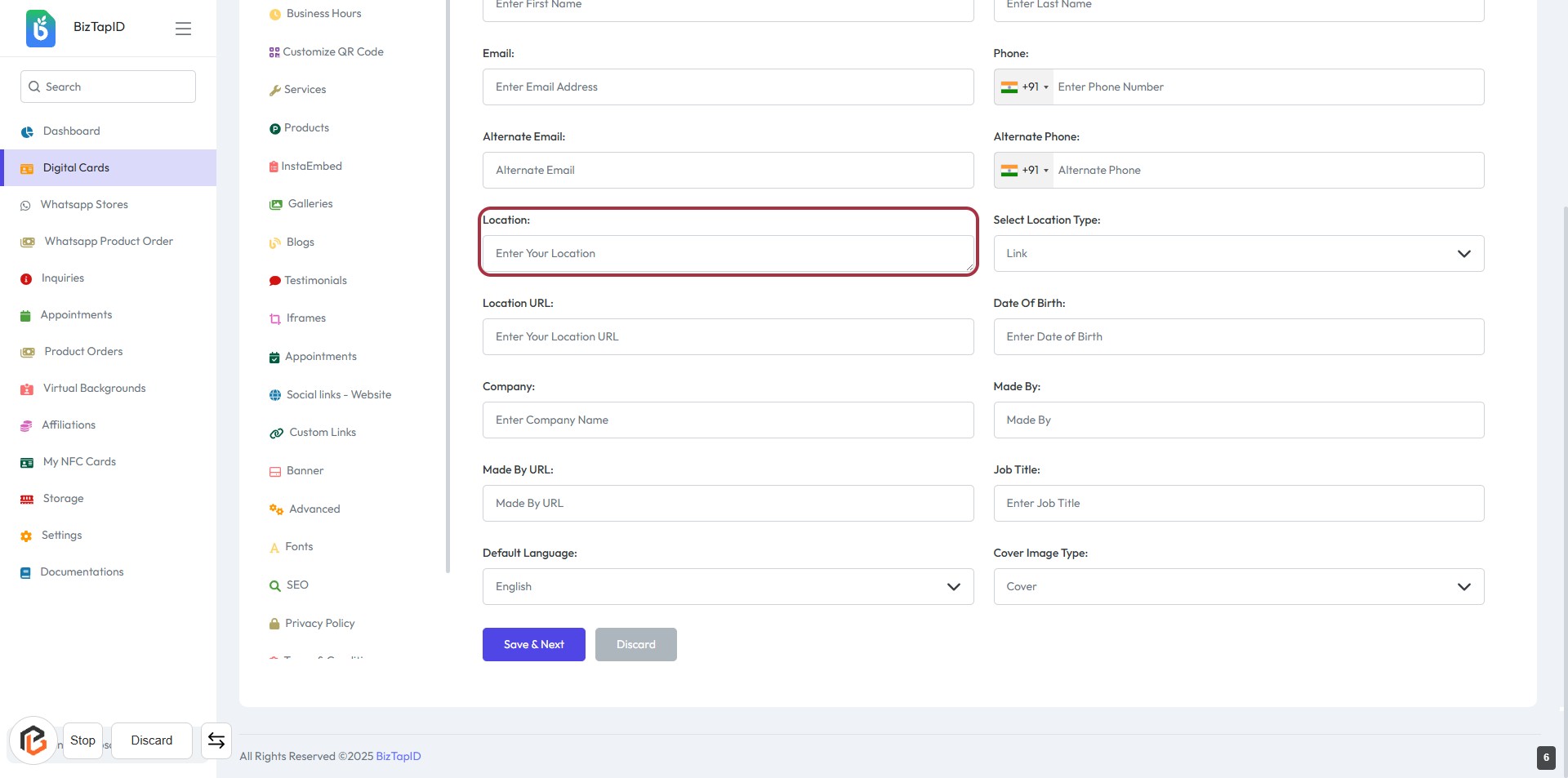Viewport: 1568px width, 778px height.
Task: Click the SEO magnifier icon
Action: point(275,585)
